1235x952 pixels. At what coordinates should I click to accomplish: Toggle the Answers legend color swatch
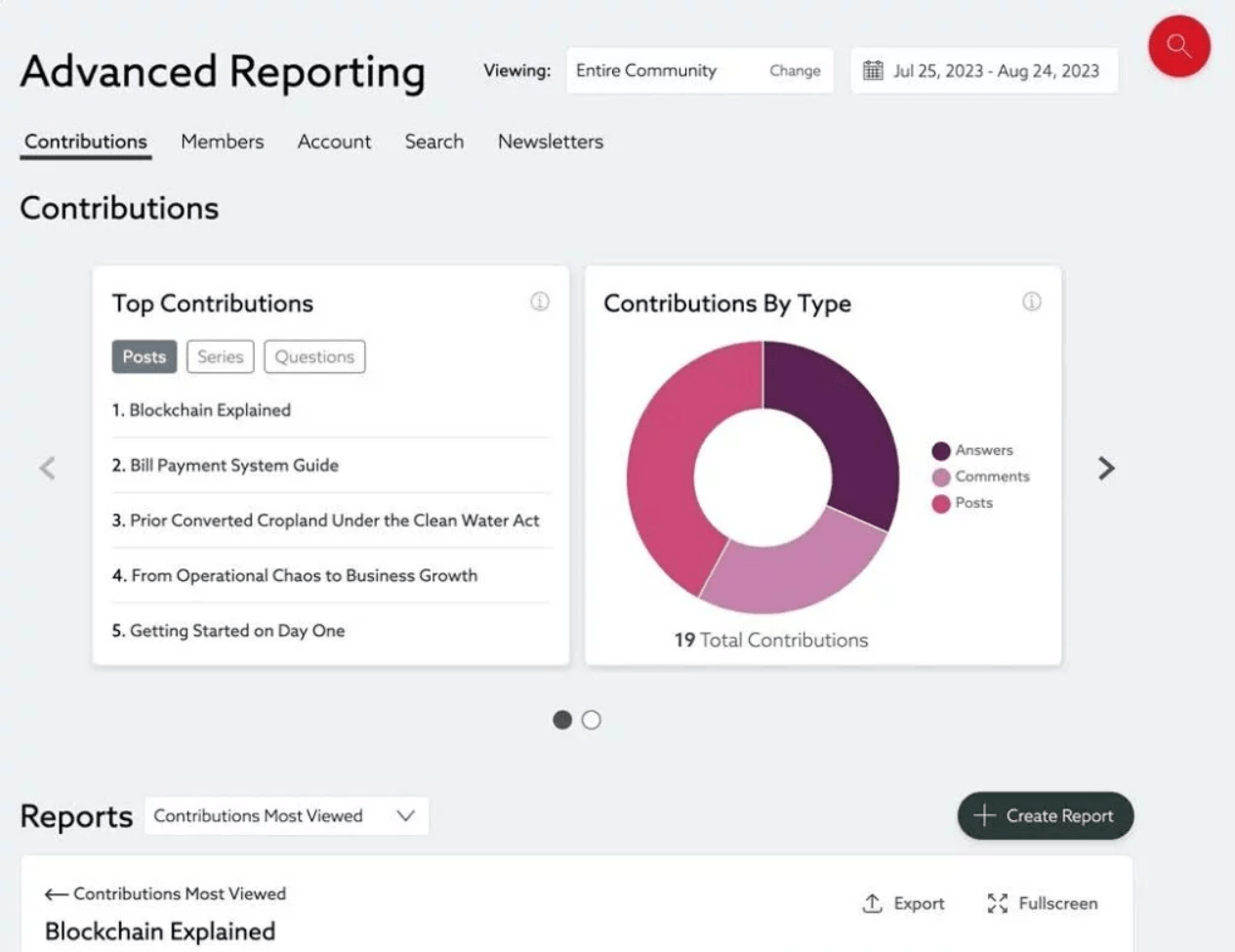tap(941, 450)
